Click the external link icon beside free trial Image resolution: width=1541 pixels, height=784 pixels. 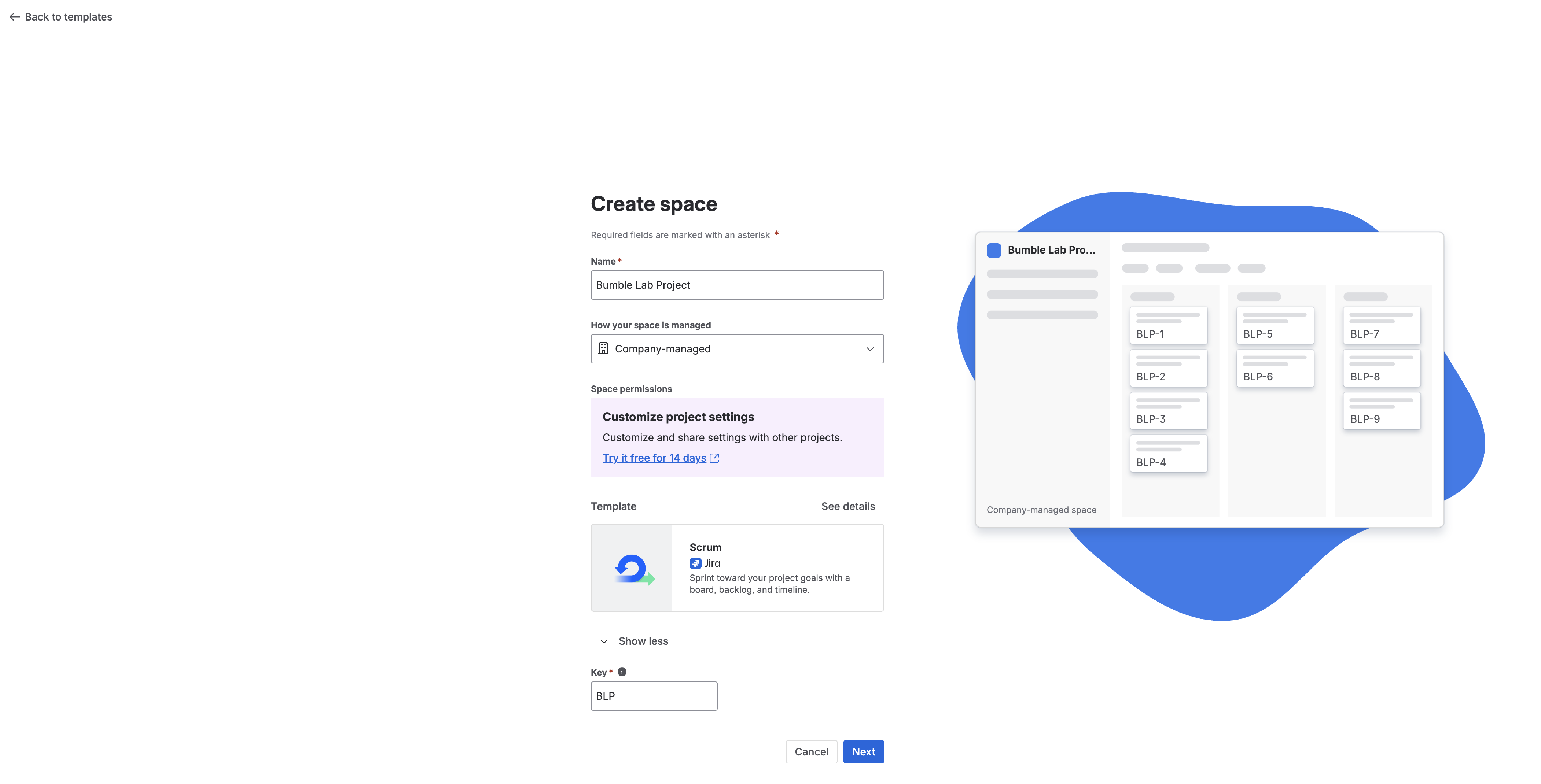tap(714, 458)
